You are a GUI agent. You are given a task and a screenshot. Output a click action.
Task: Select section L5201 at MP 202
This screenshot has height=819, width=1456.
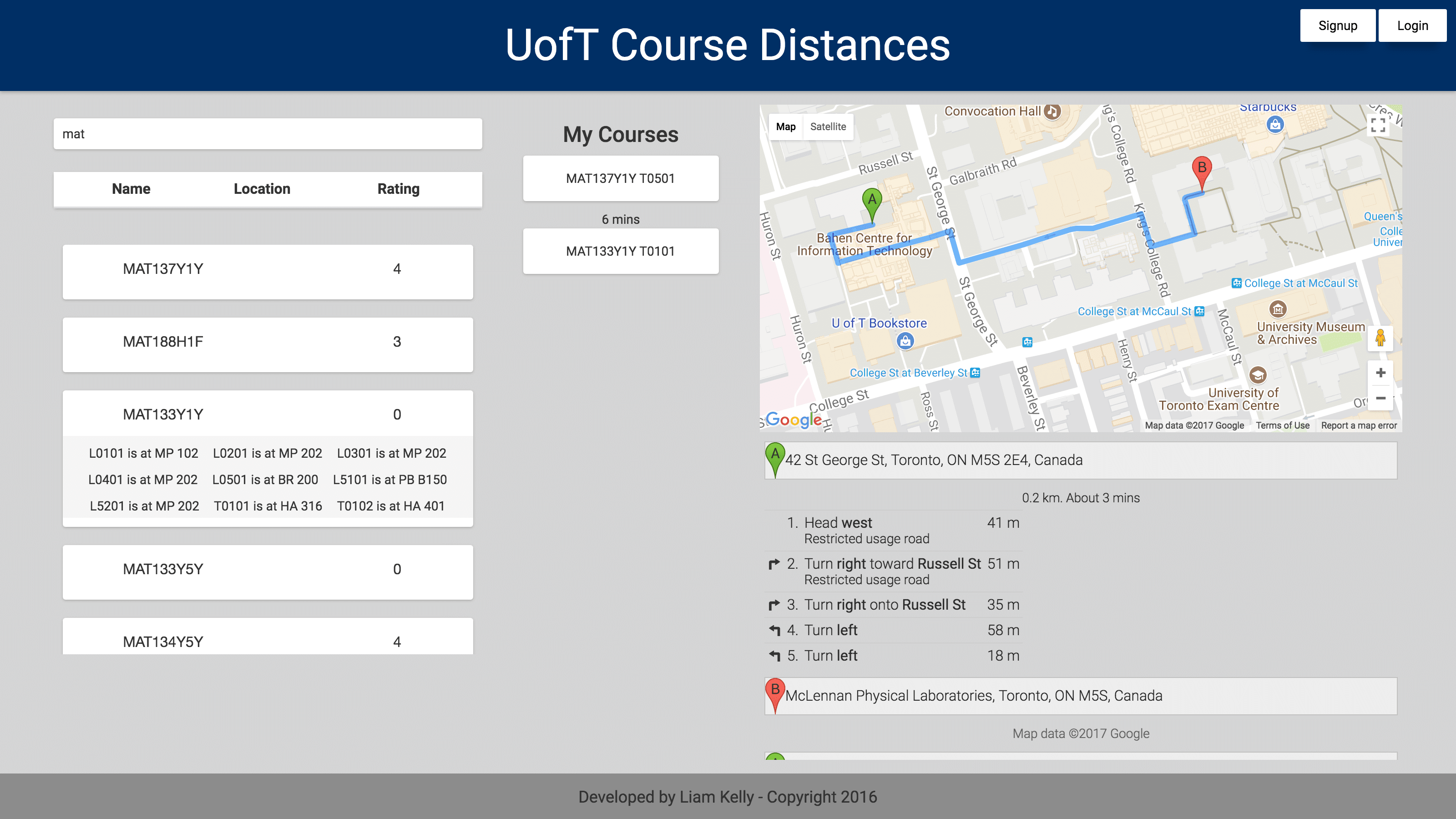(145, 506)
